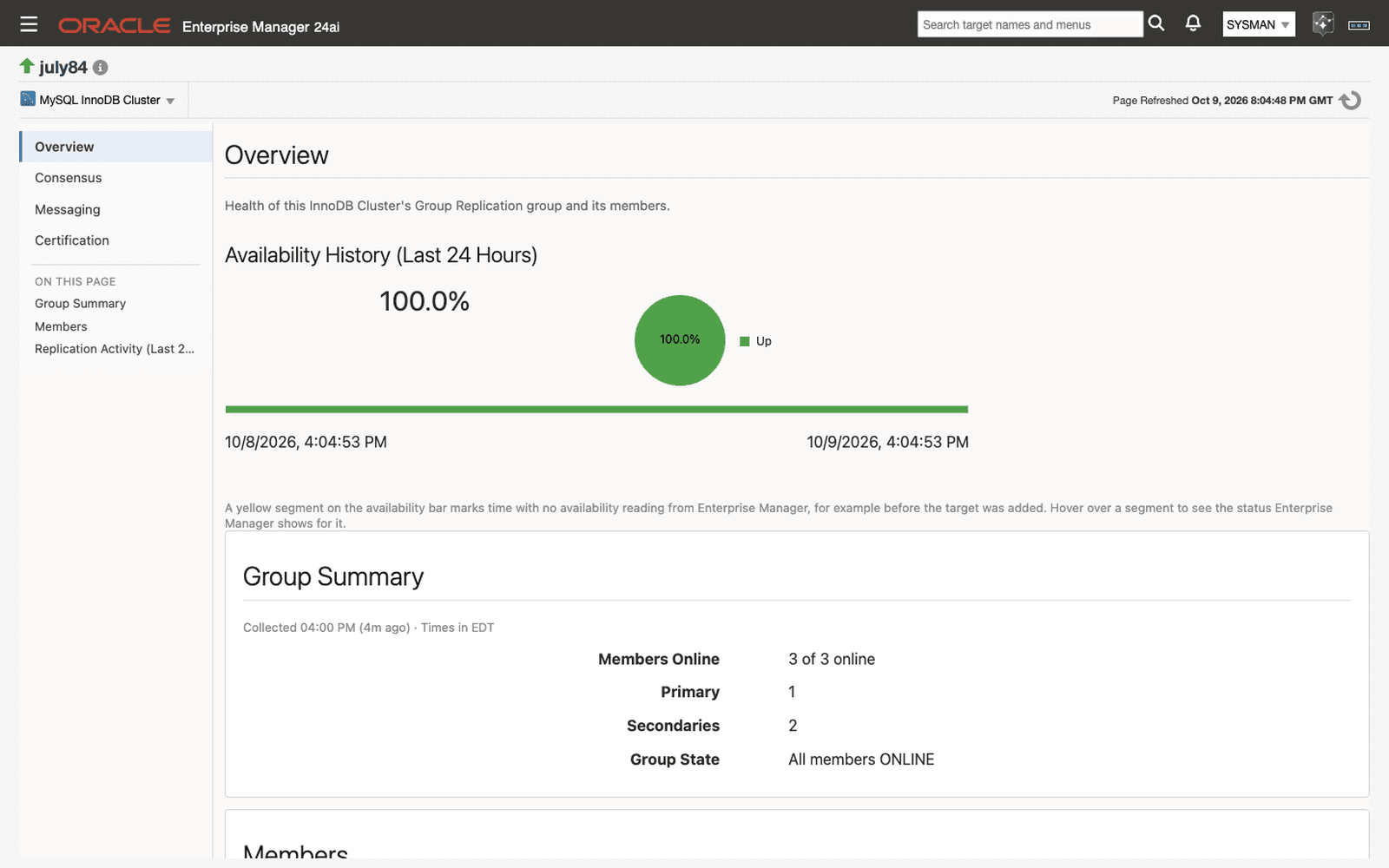Select the Overview navigation item
1389x868 pixels.
click(116, 147)
